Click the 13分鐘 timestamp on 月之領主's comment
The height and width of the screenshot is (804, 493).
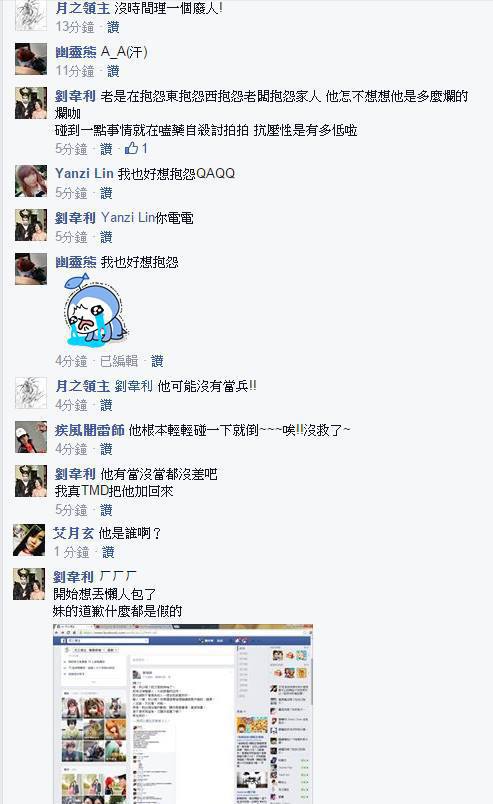pos(75,27)
